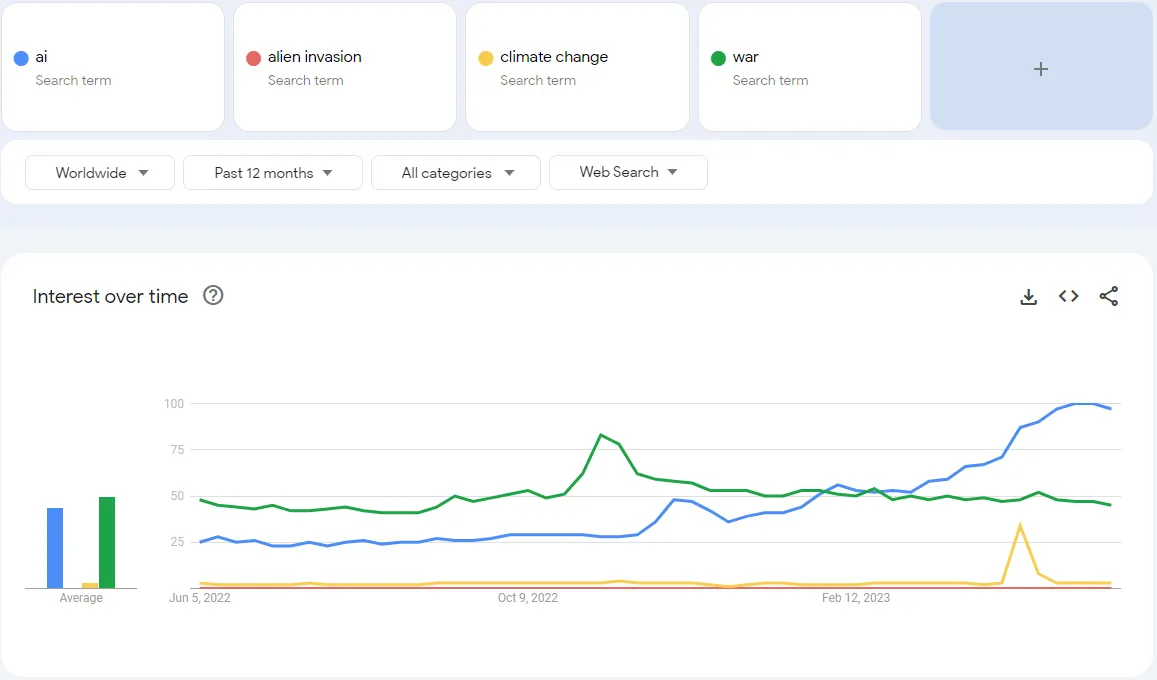Open the Past 12 months time range dropdown
The width and height of the screenshot is (1157, 680).
(272, 172)
